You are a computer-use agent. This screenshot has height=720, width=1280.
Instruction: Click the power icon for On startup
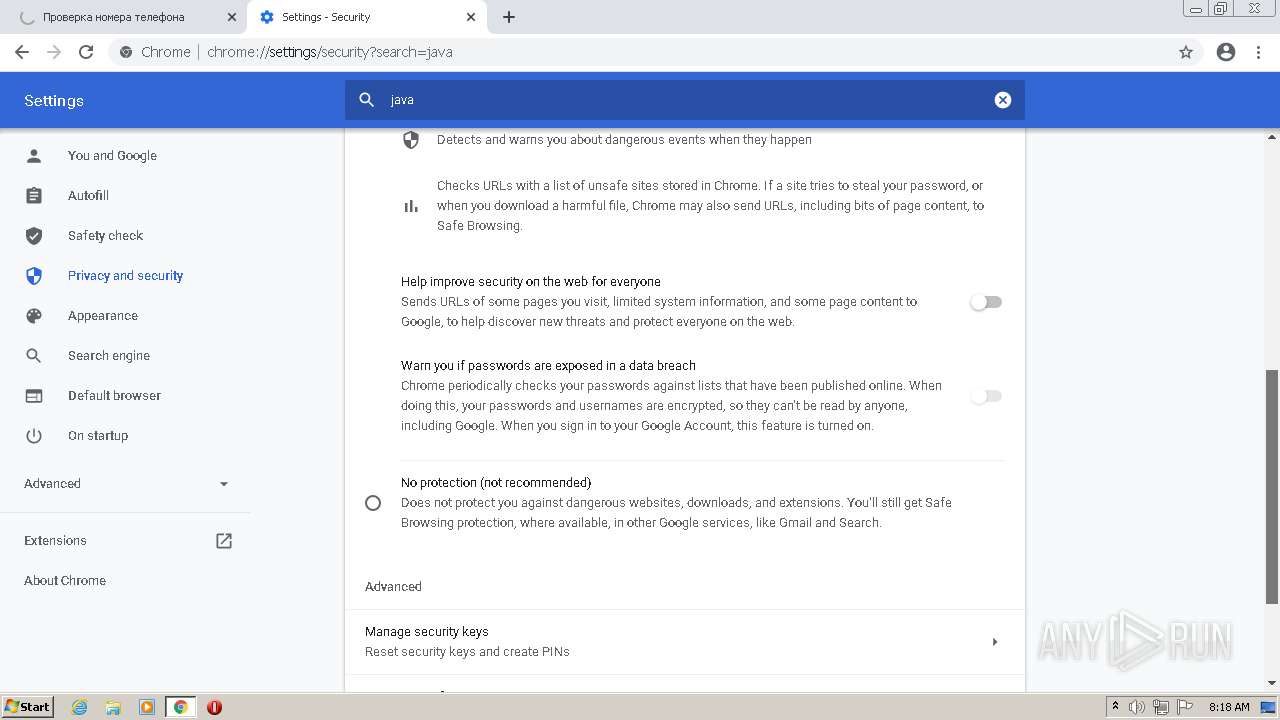pyautogui.click(x=34, y=436)
